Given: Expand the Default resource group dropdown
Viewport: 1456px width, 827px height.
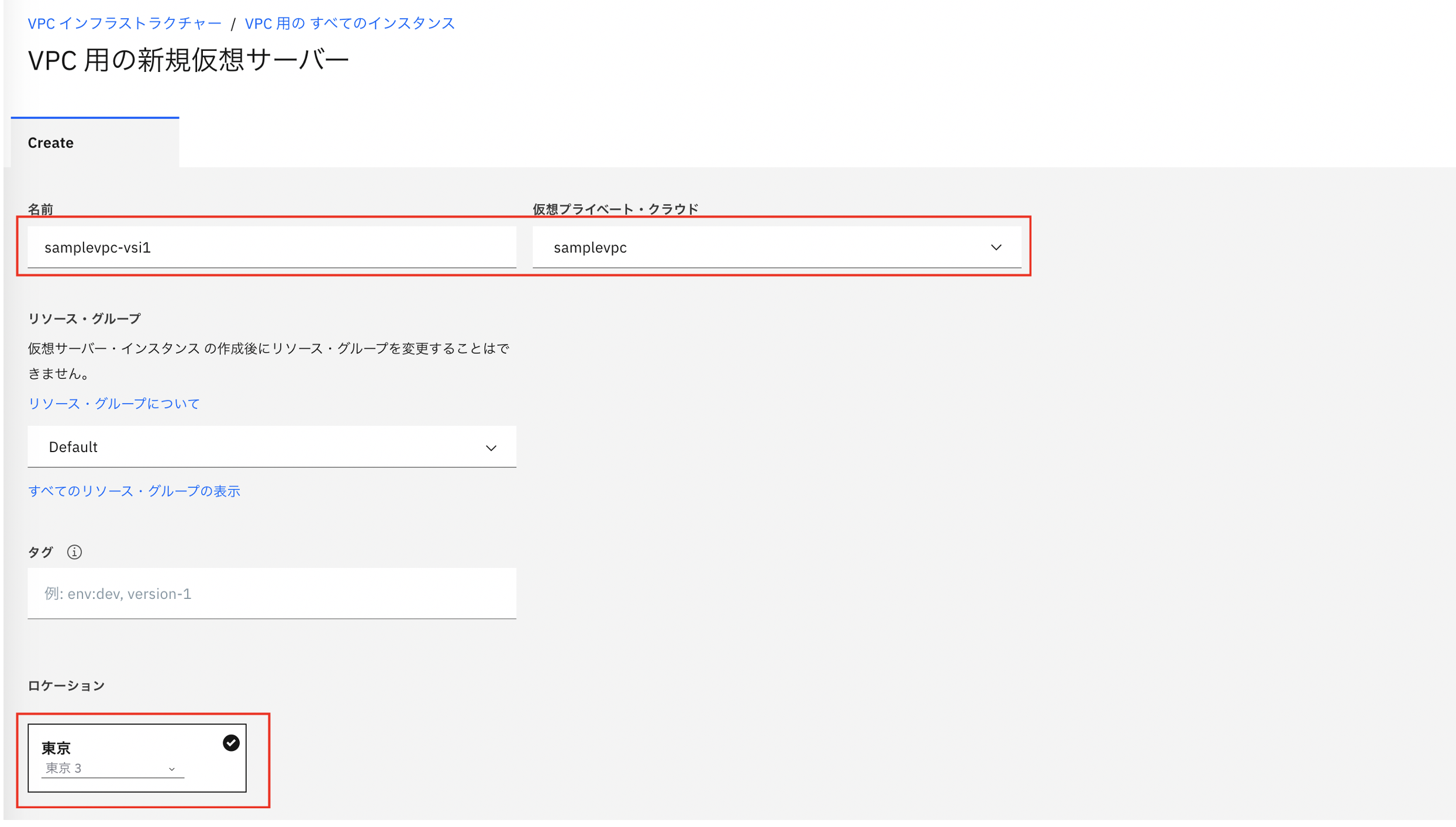Looking at the screenshot, I should pos(271,447).
